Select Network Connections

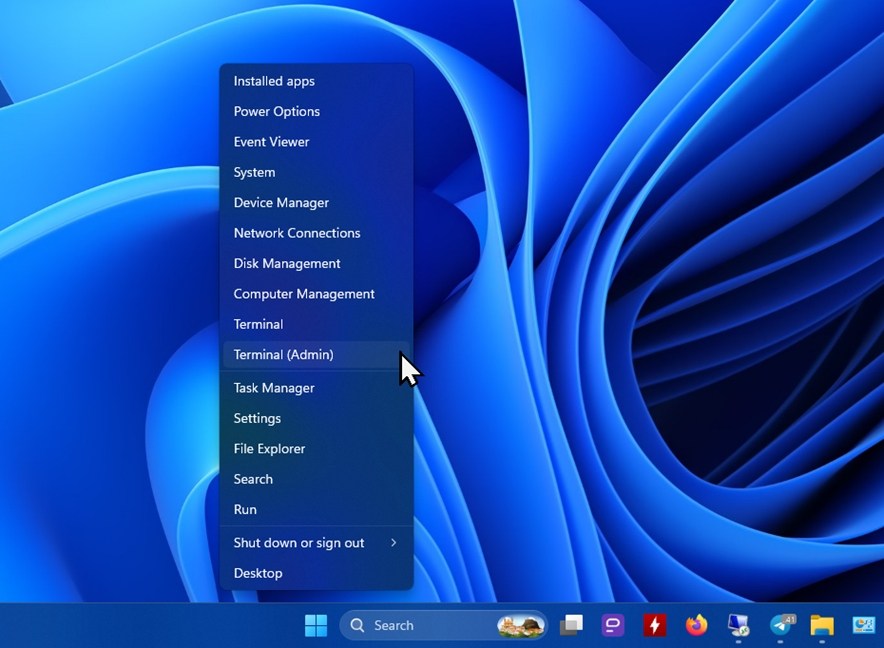point(316,233)
